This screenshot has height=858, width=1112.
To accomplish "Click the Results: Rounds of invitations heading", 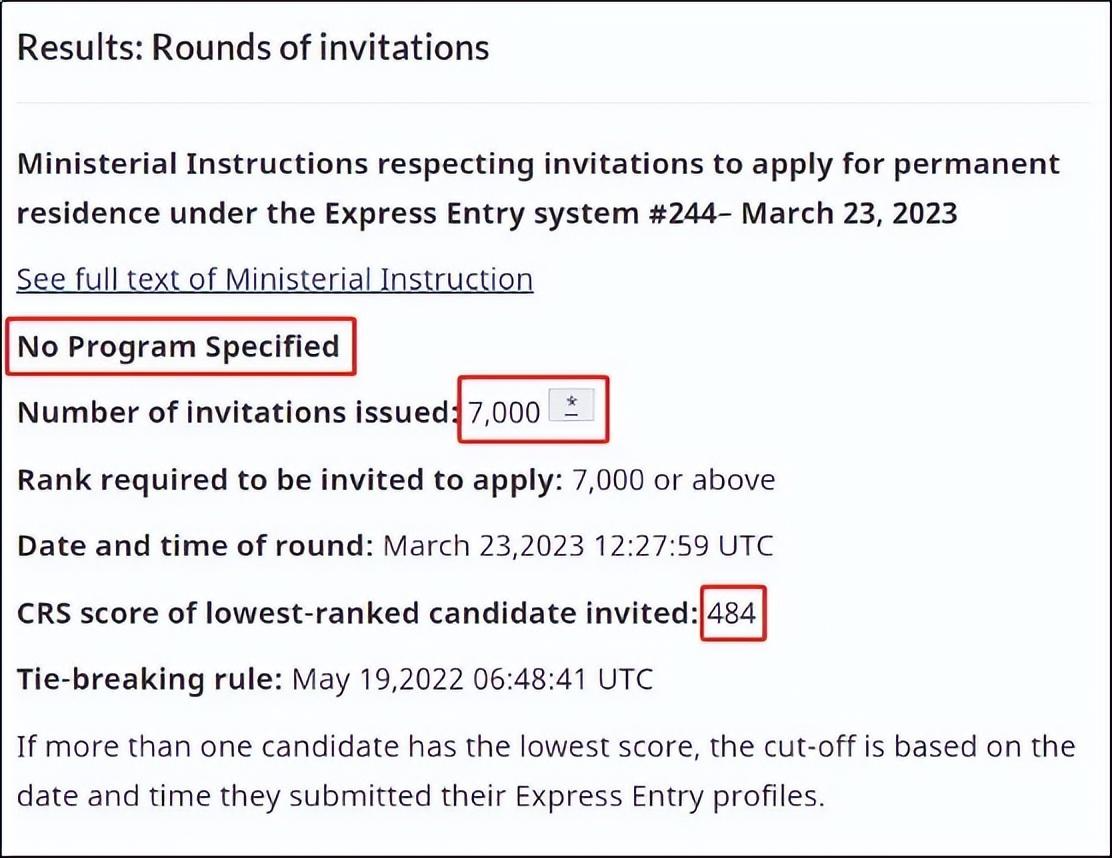I will [254, 47].
